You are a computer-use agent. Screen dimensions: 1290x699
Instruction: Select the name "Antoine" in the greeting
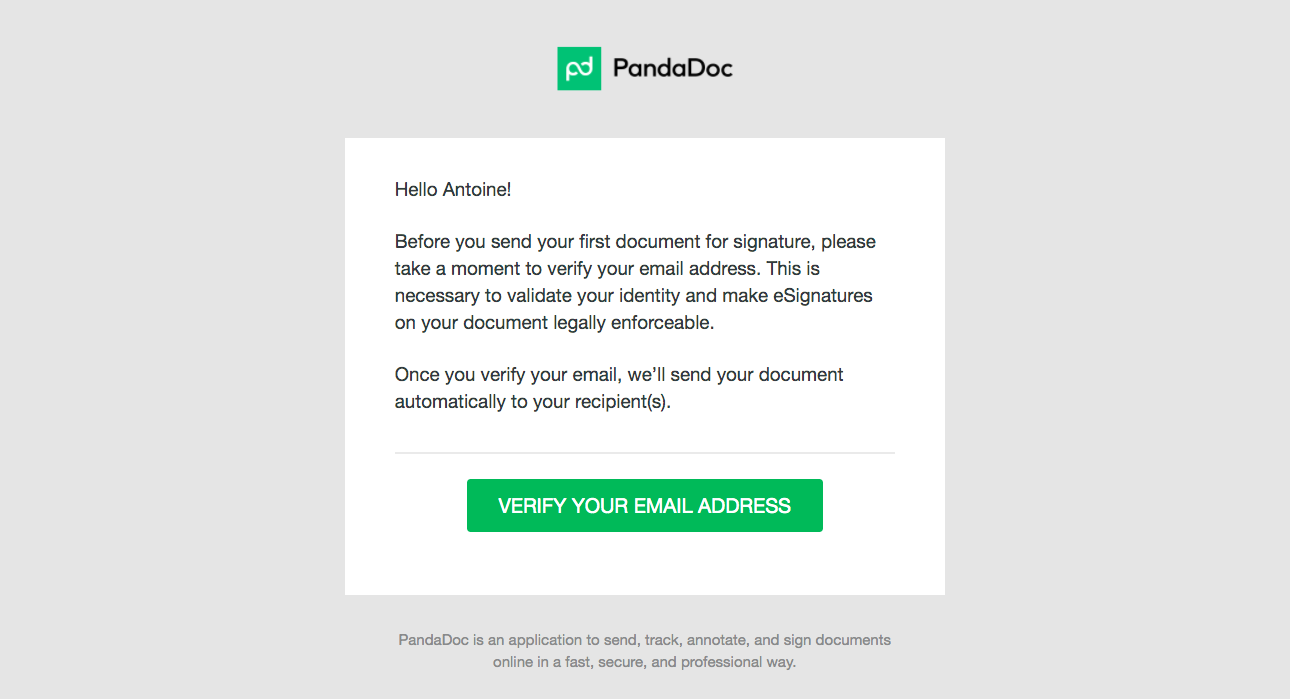pos(475,189)
